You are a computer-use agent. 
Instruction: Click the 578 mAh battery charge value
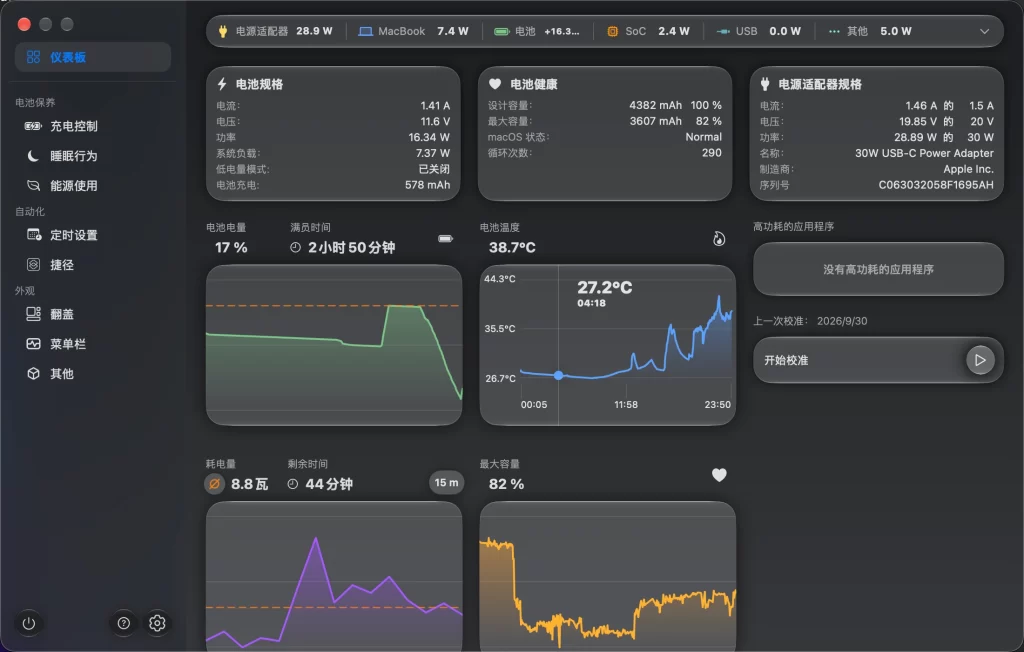(427, 185)
